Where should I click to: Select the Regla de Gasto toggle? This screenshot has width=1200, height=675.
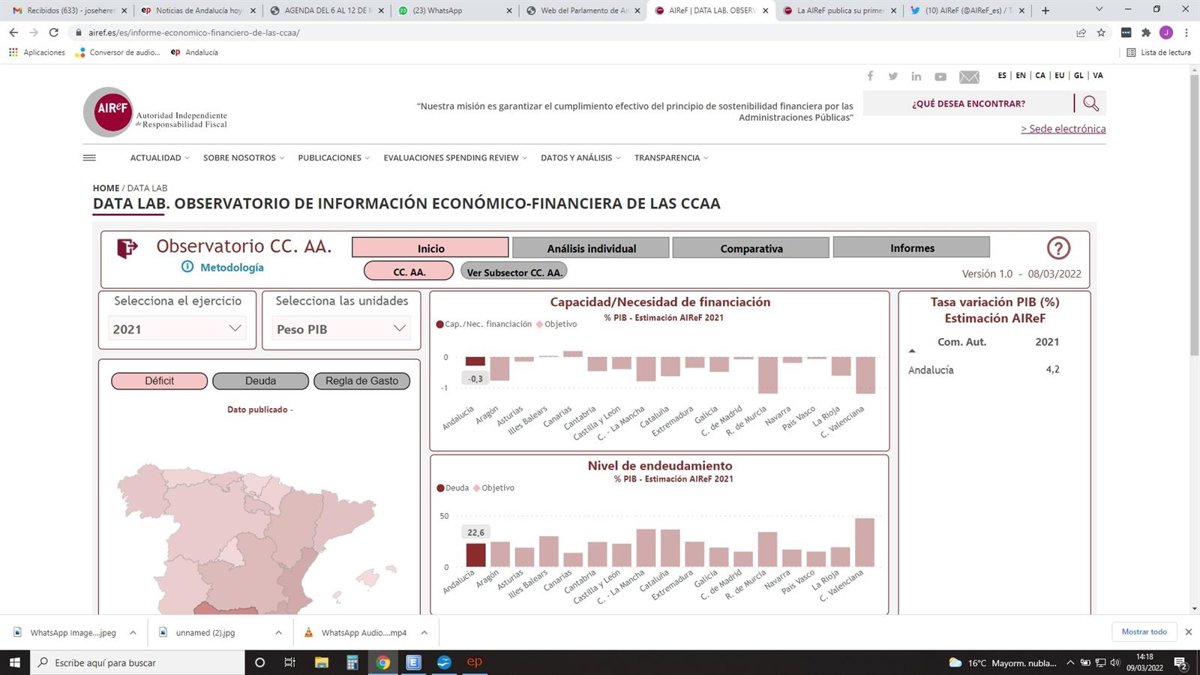pos(361,381)
